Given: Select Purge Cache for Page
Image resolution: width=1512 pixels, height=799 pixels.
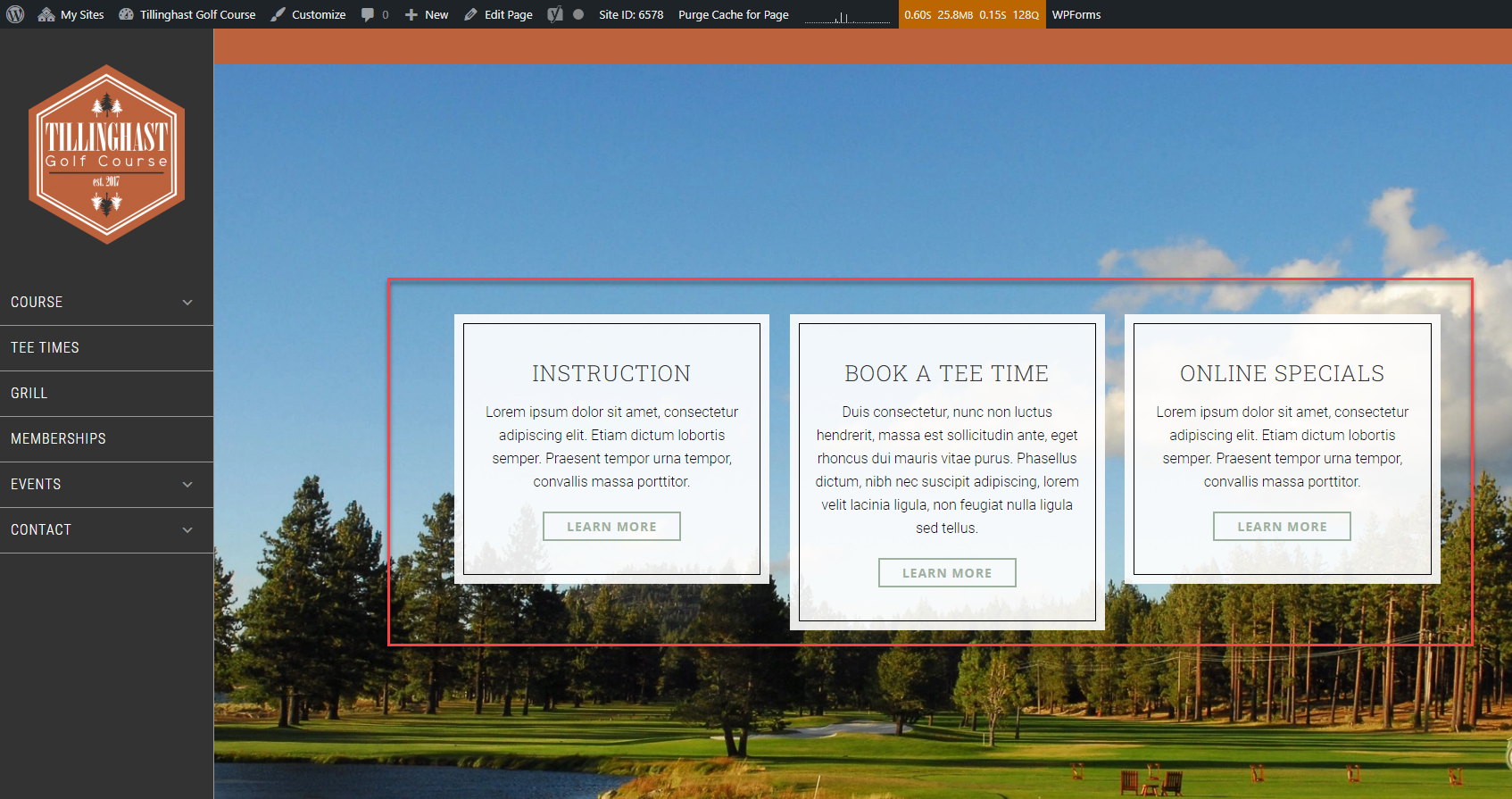Looking at the screenshot, I should point(734,14).
